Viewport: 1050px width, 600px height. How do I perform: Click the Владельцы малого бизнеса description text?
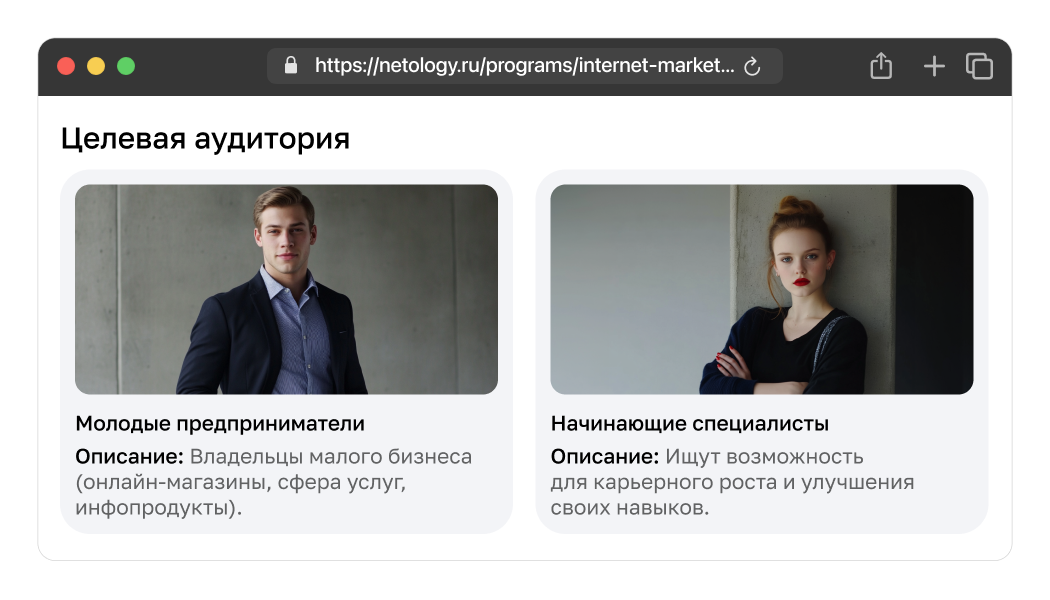click(331, 457)
